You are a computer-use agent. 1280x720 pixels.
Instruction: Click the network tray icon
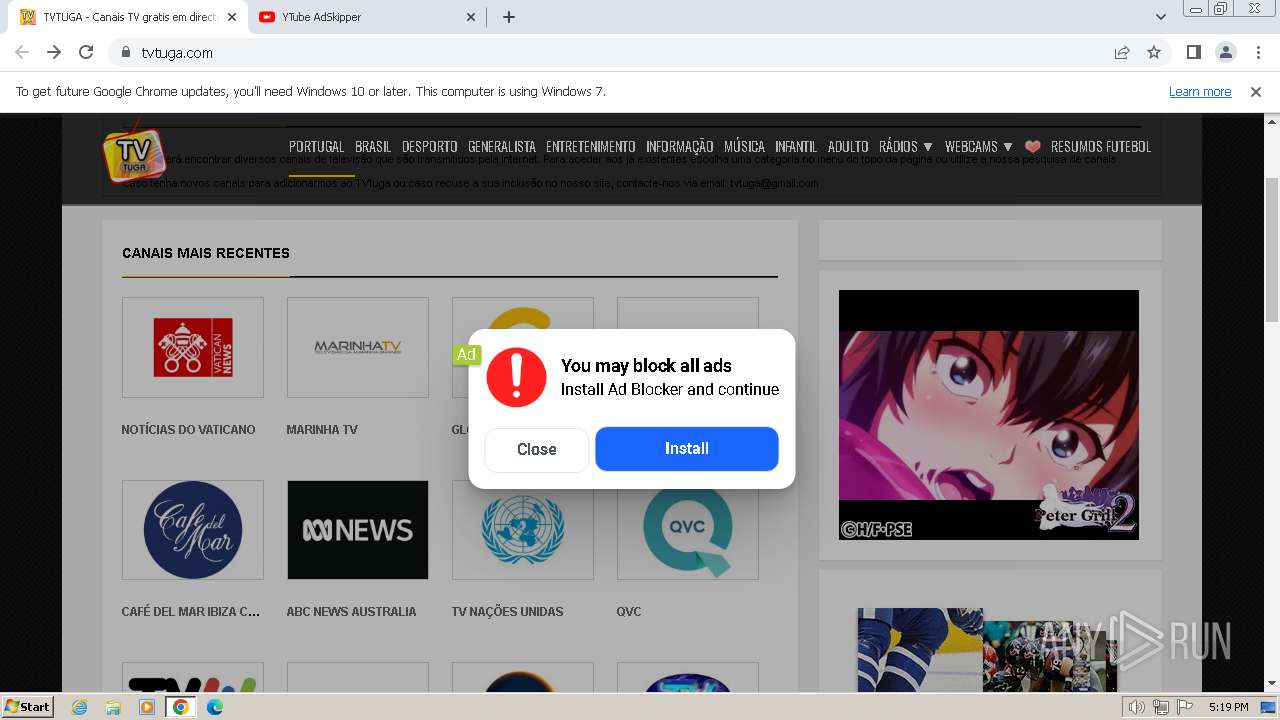click(1160, 707)
